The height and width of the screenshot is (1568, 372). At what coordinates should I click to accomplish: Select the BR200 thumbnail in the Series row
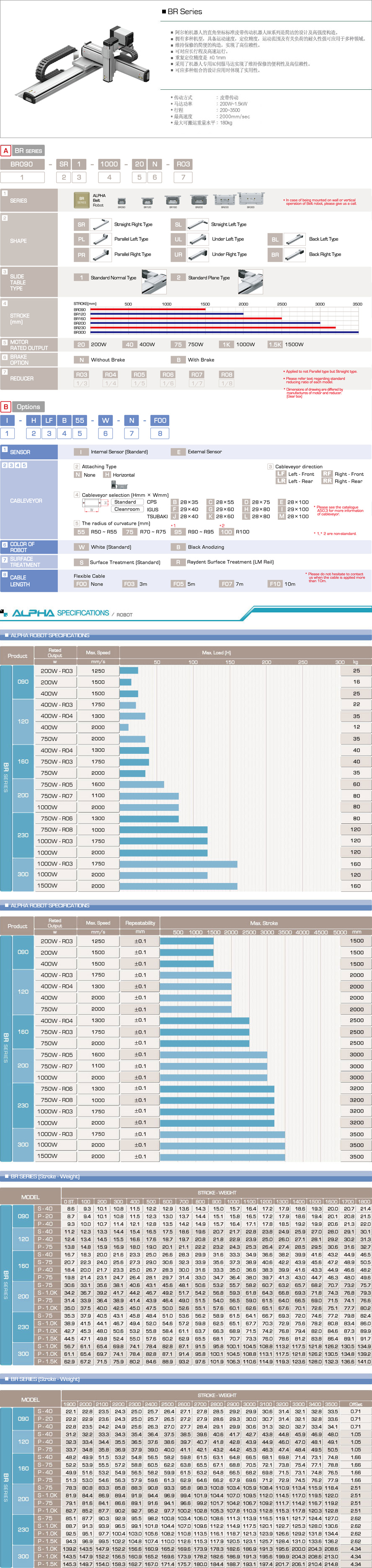pos(199,200)
